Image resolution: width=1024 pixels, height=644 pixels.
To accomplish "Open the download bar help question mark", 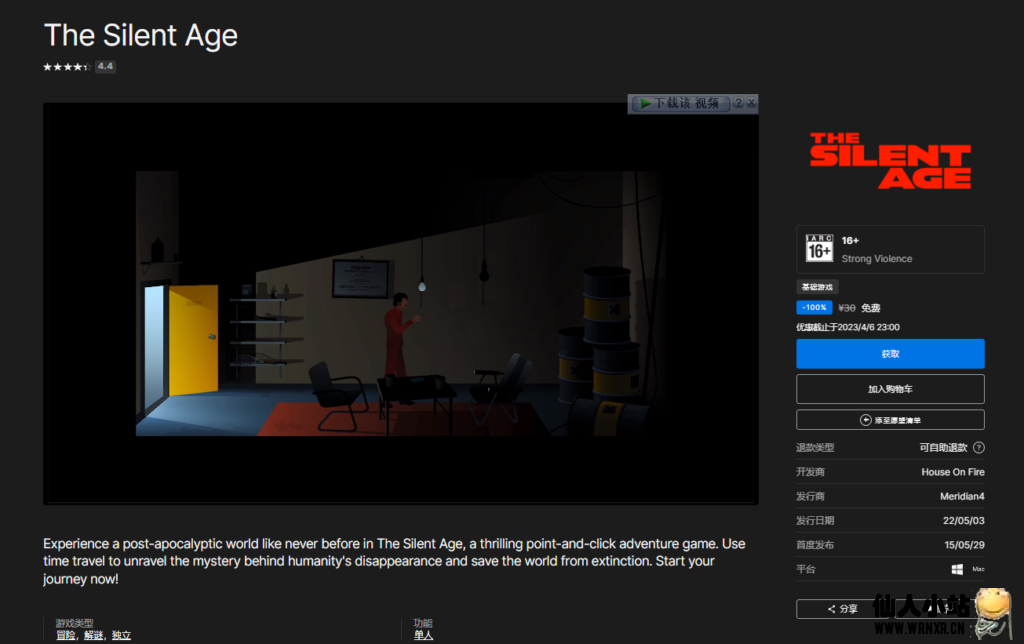I will click(x=738, y=103).
